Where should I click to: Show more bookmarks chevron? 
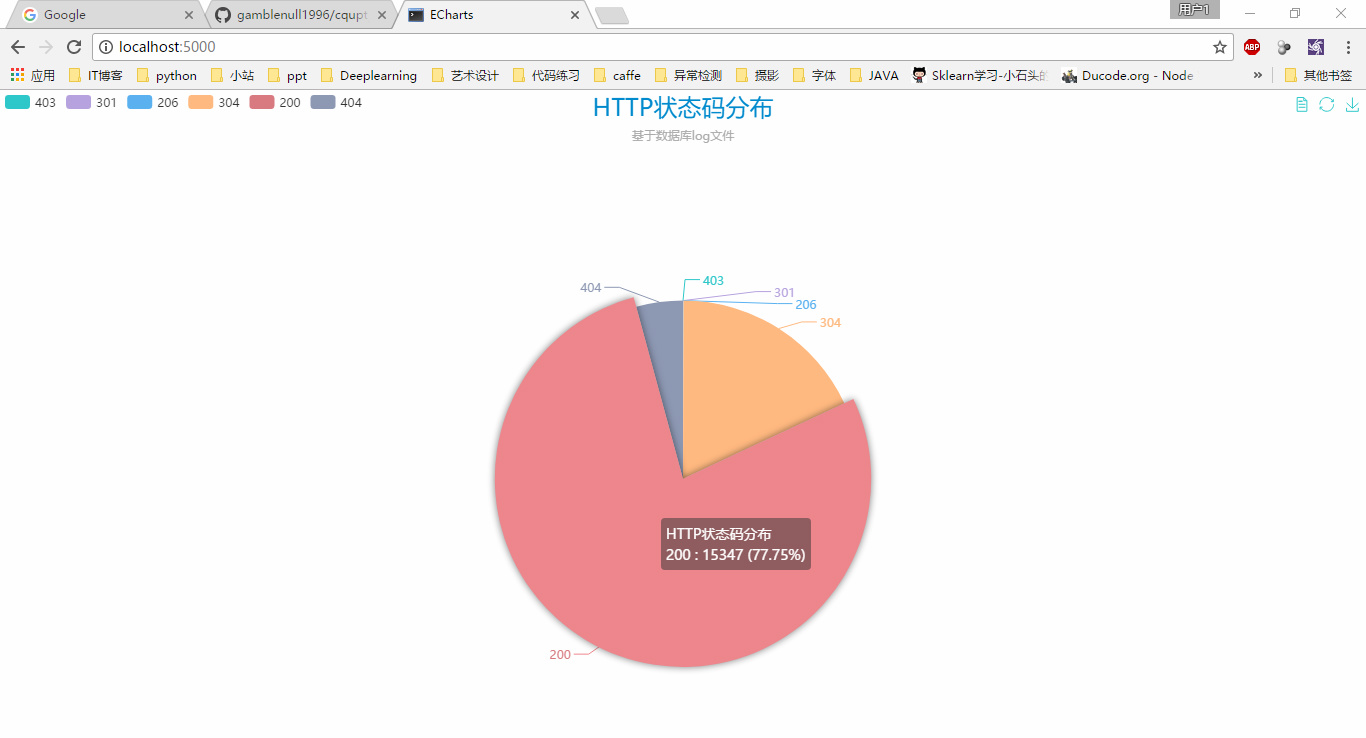pos(1258,75)
